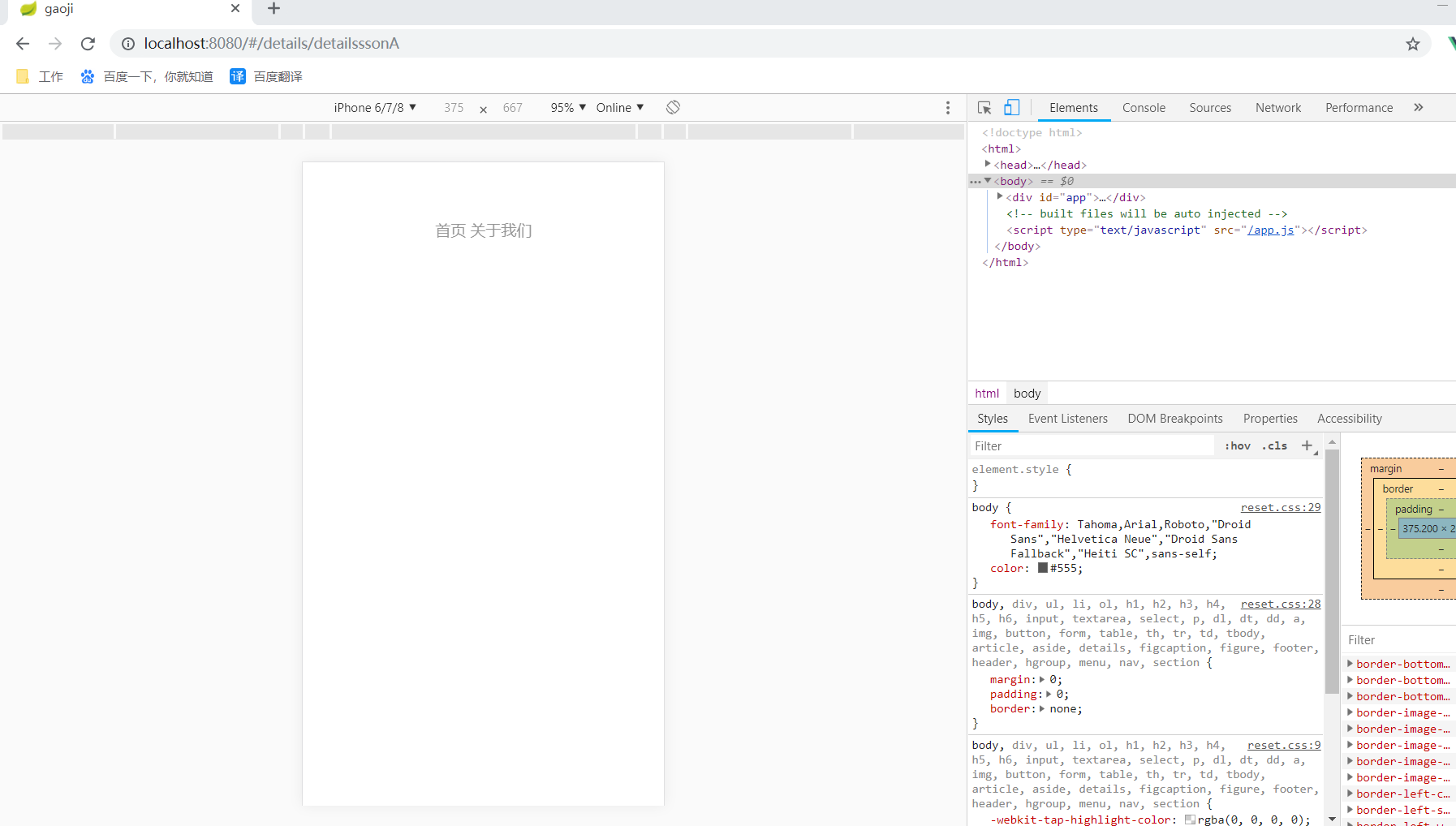The width and height of the screenshot is (1456, 826).
Task: Focus the computed styles Filter field
Action: pyautogui.click(x=1399, y=640)
